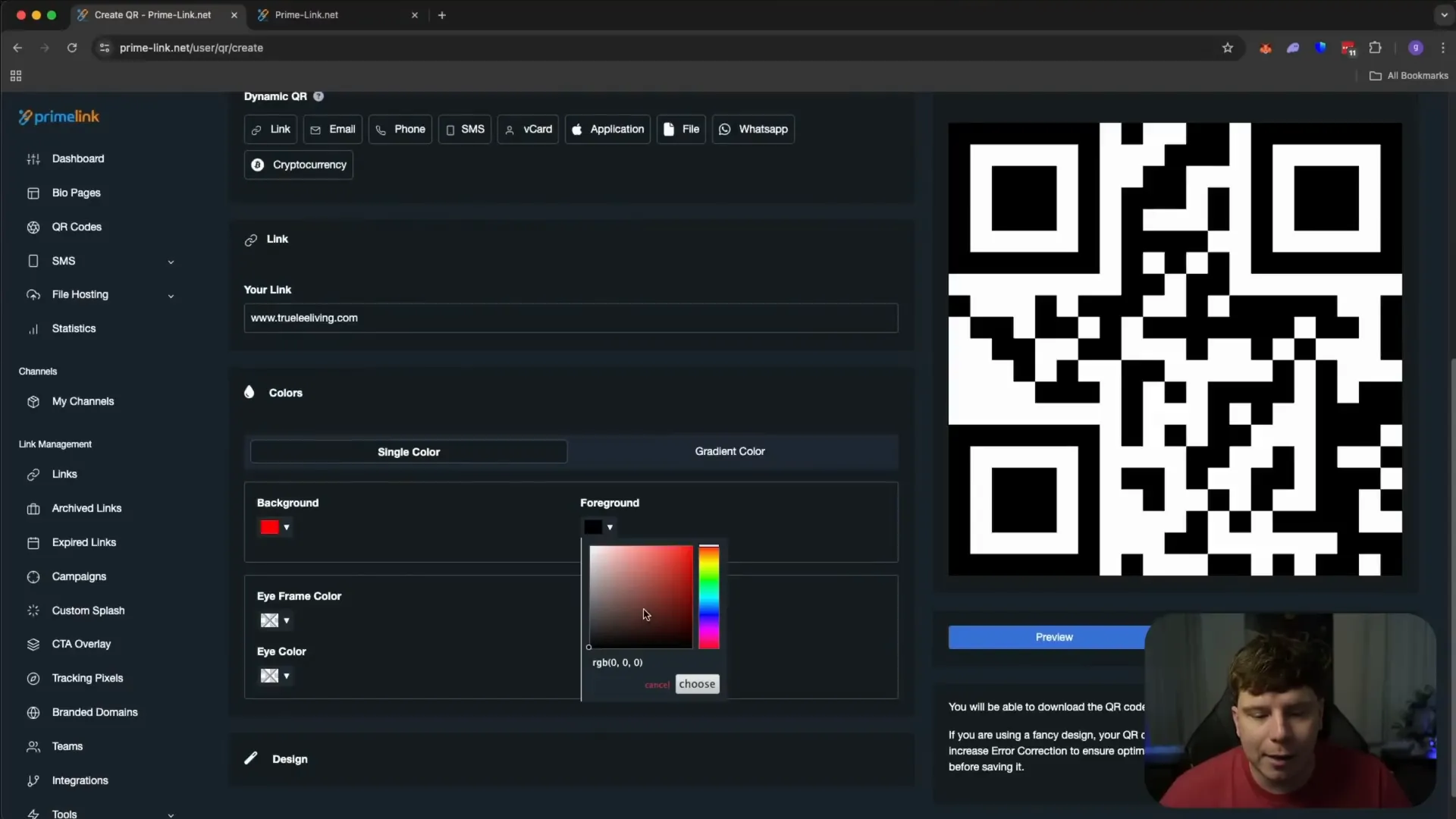Open Tracking Pixels page
1456x819 pixels.
click(x=87, y=678)
